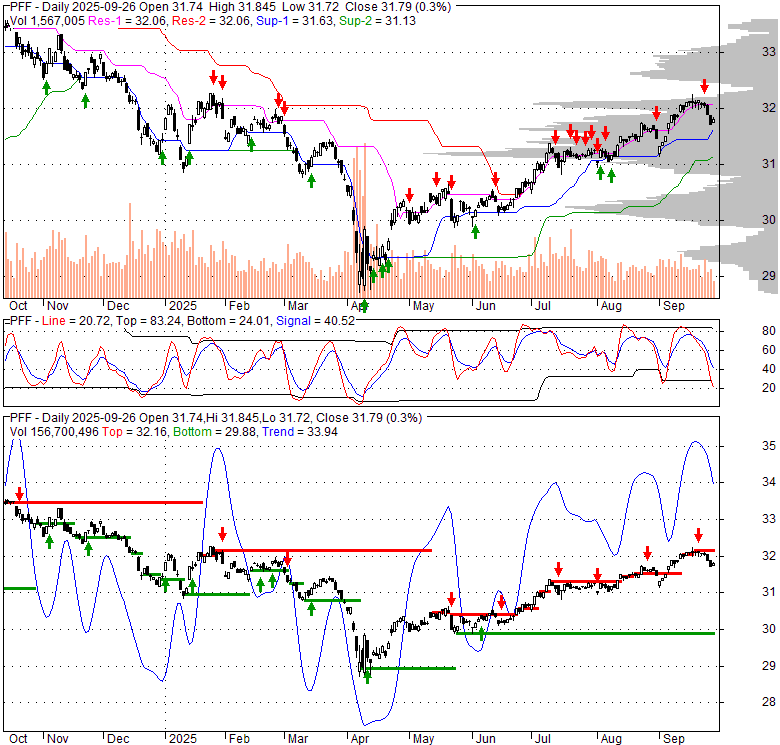Click the 'Res-2 = 32.06' red label
780x745 pixels.
210,21
